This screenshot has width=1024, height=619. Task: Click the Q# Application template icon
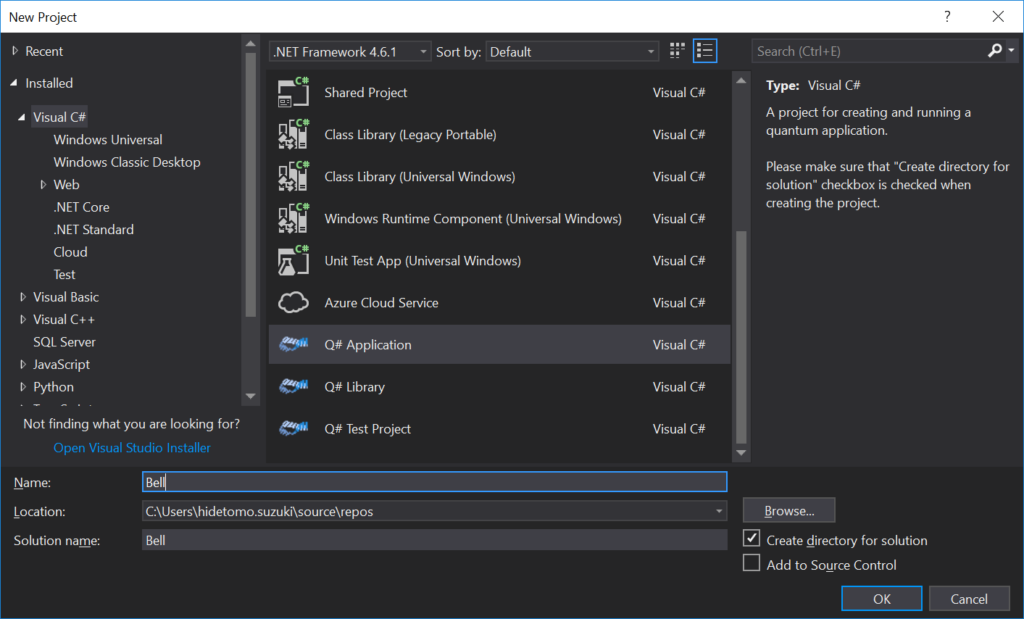point(293,344)
